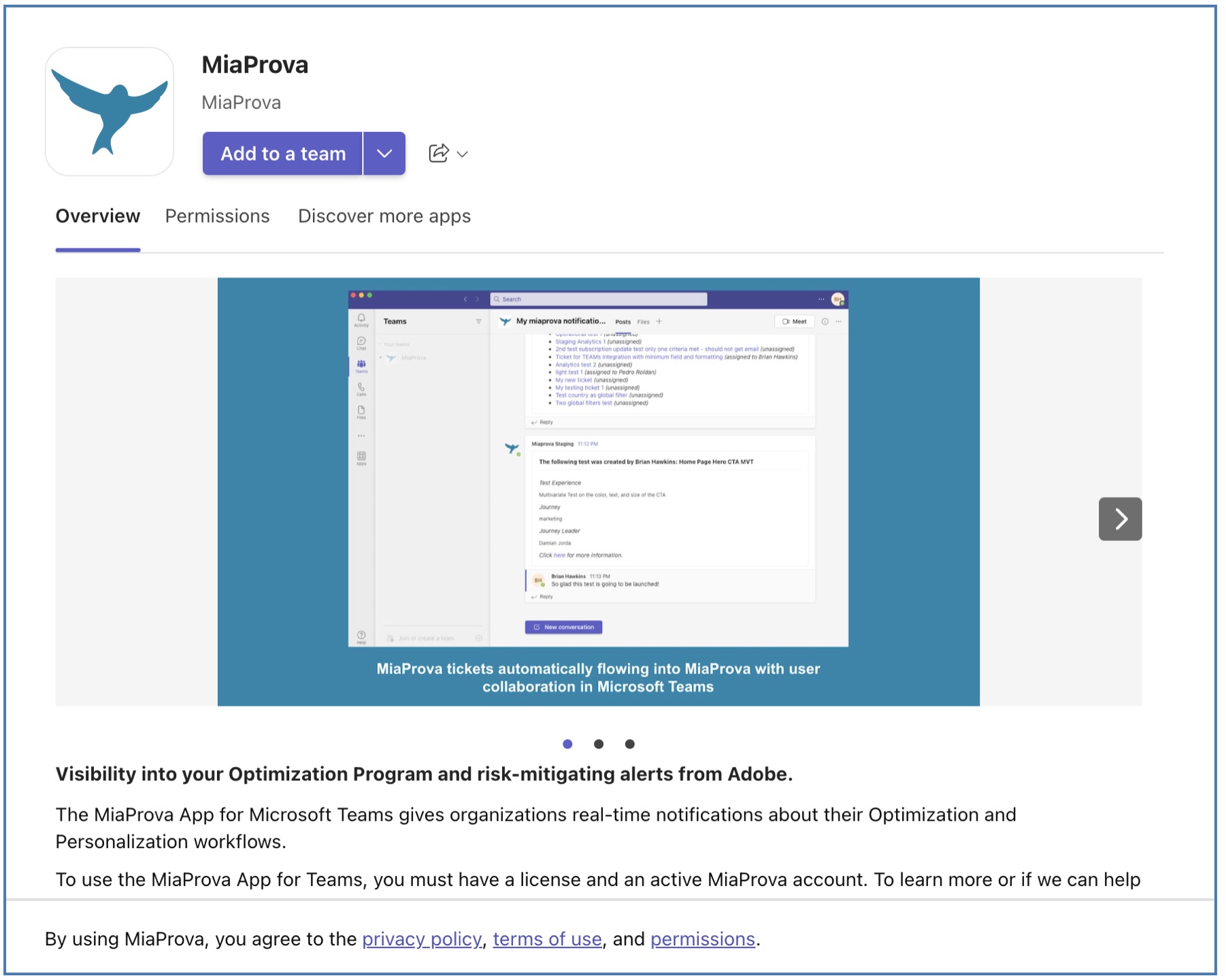Viewport: 1226px width, 980px height.
Task: Expand the Add to a team dropdown arrow
Action: pyautogui.click(x=384, y=154)
